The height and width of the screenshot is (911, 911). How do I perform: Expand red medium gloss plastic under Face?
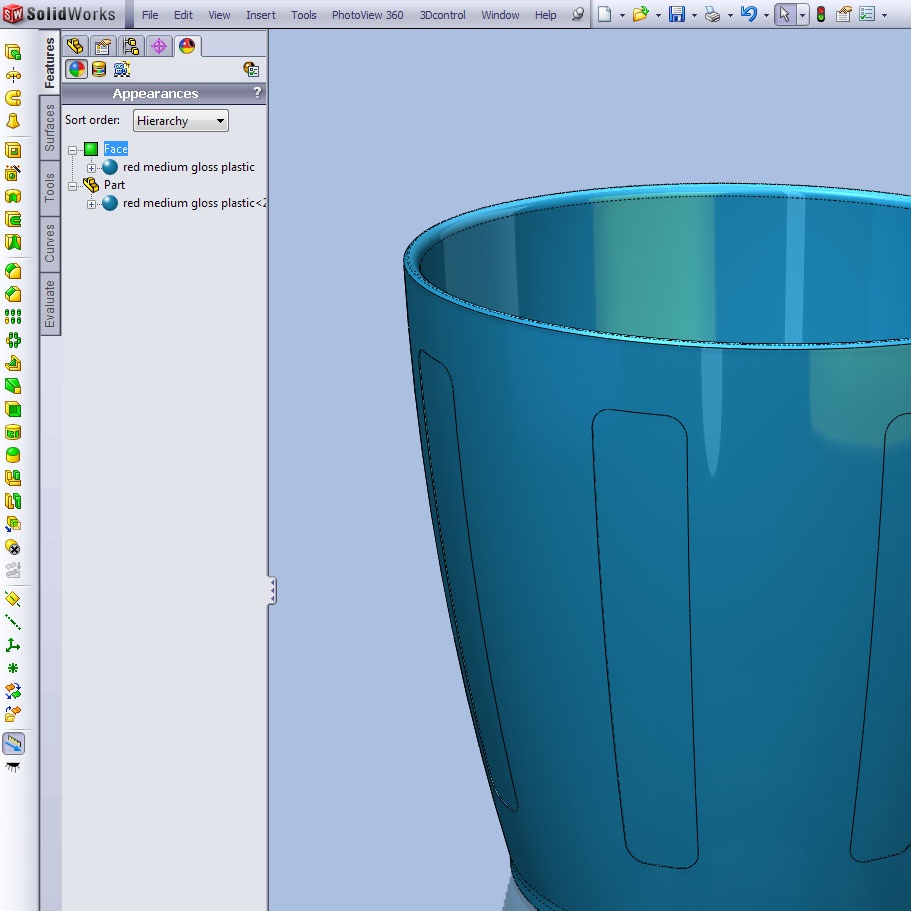click(x=92, y=168)
